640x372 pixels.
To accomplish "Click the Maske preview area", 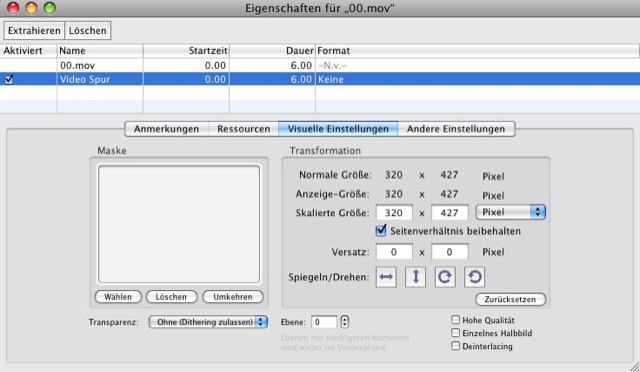I will coord(179,224).
